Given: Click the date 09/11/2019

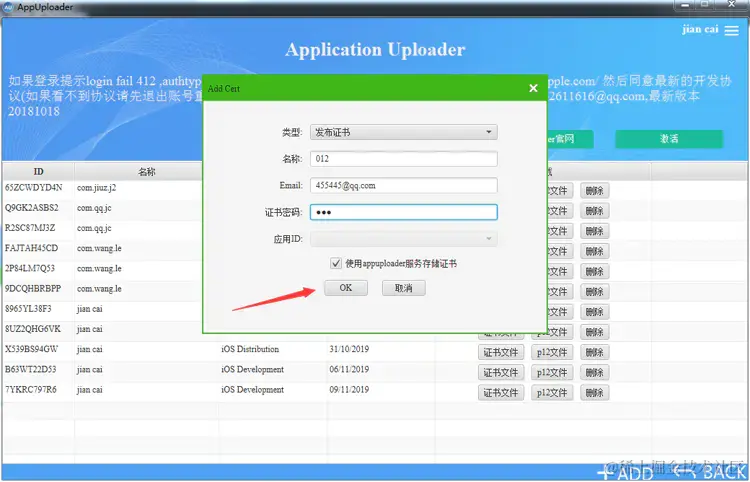Looking at the screenshot, I should pyautogui.click(x=349, y=390).
